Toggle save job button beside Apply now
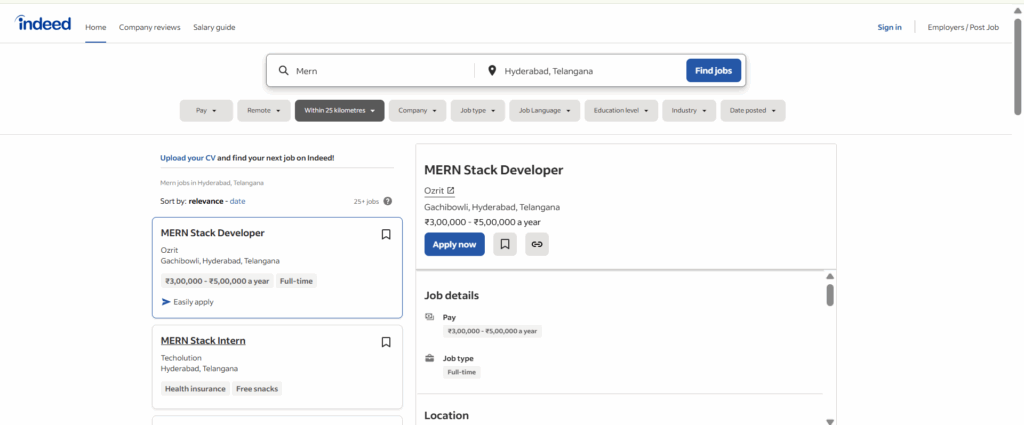This screenshot has height=425, width=1024. [x=505, y=244]
